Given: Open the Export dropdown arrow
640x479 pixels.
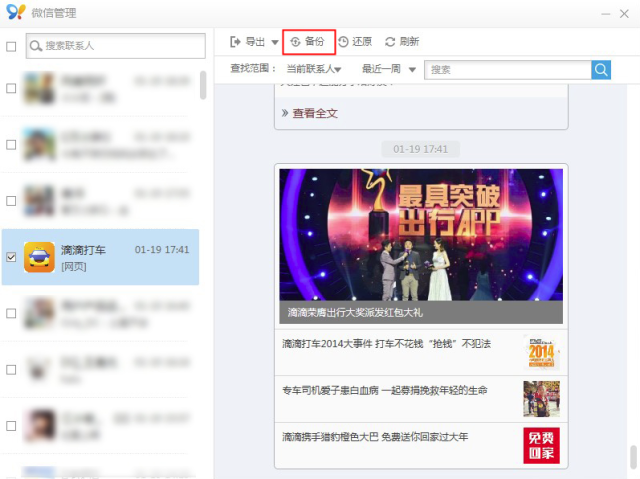Looking at the screenshot, I should [x=275, y=42].
